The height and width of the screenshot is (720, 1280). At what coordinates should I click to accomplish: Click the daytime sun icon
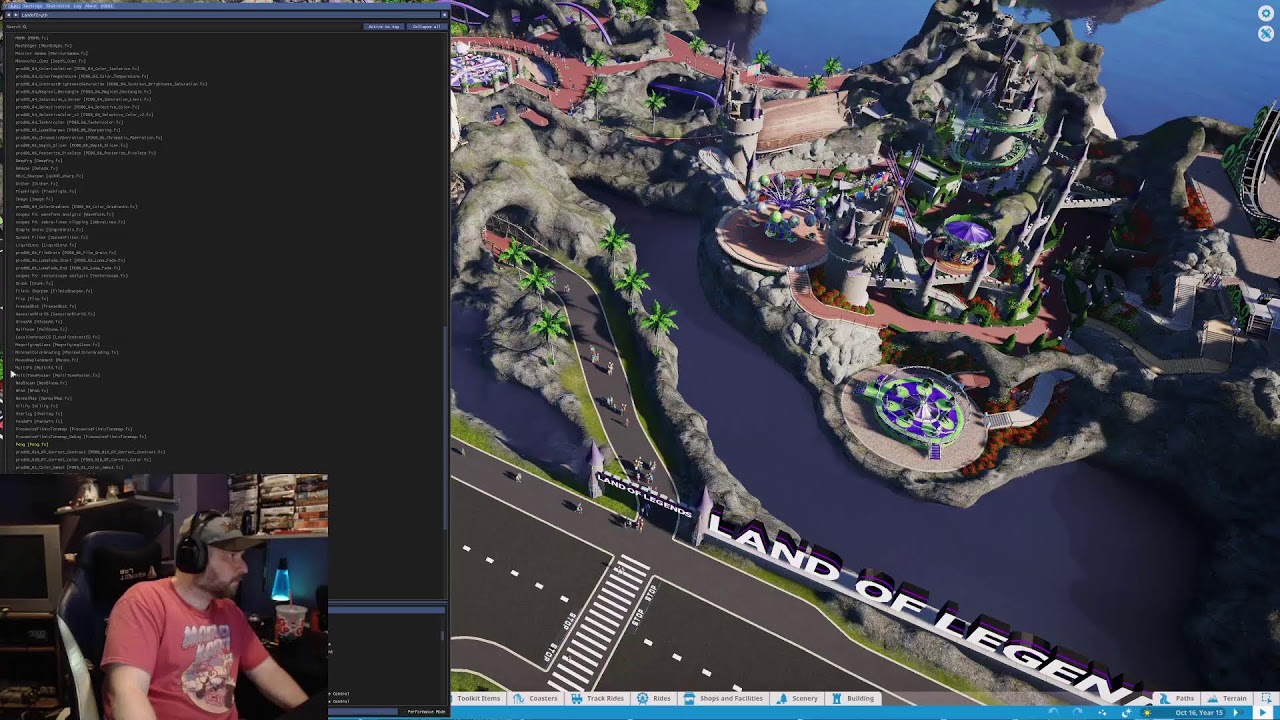tap(1147, 712)
